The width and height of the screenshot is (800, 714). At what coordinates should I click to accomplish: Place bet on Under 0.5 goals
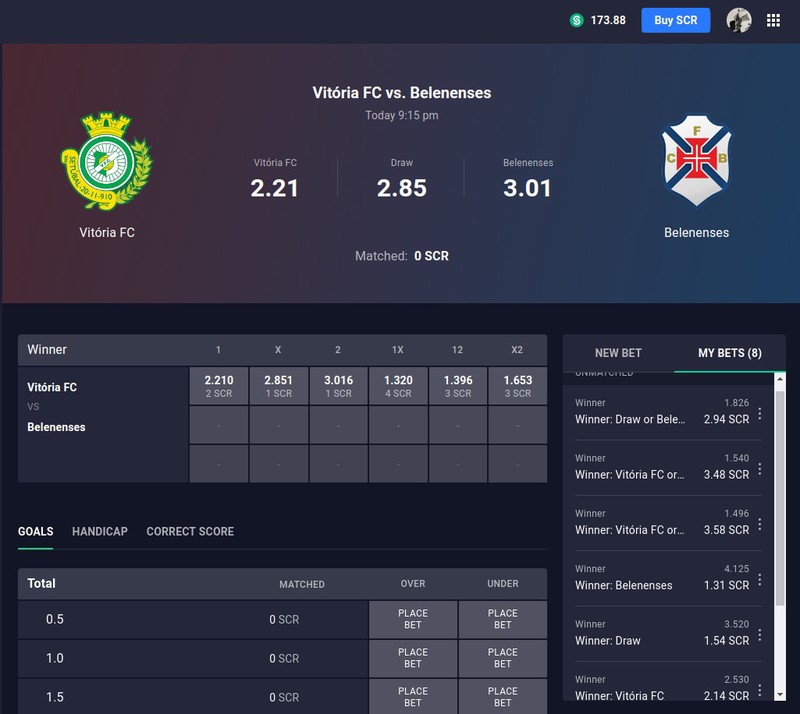point(503,619)
